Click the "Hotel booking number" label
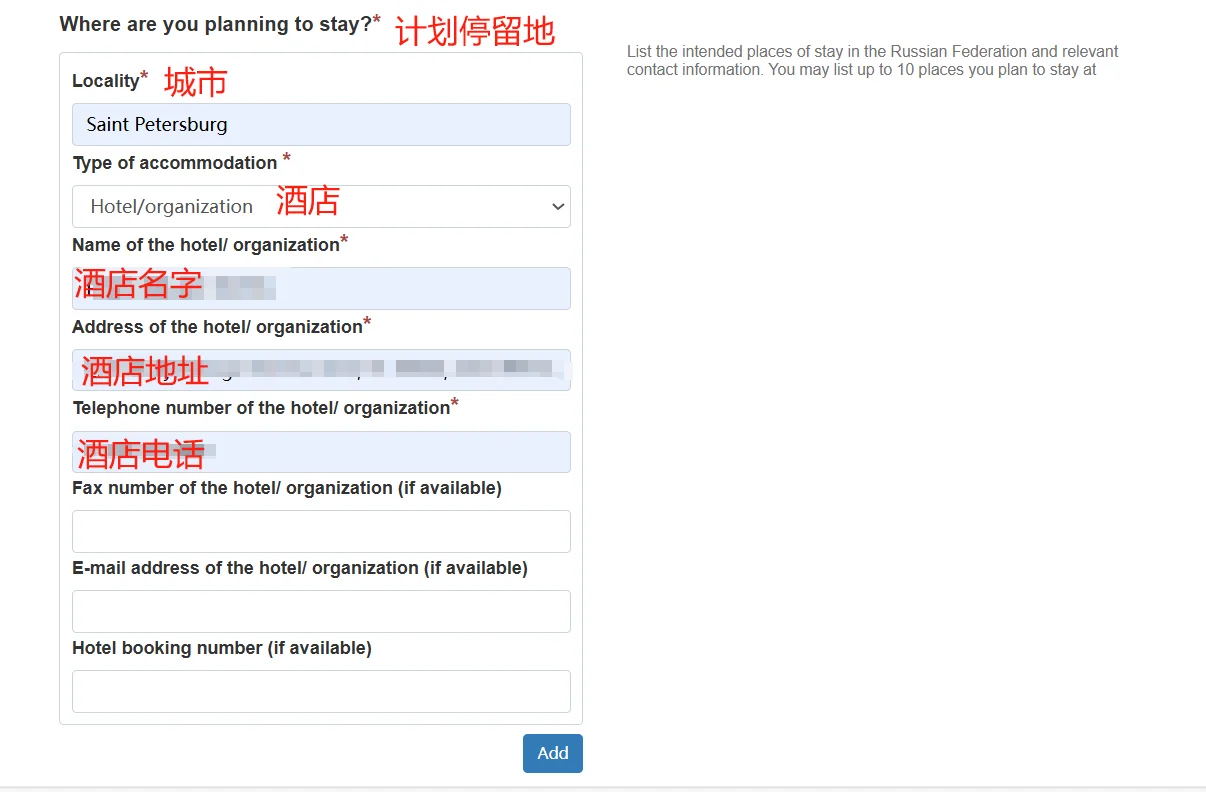 tap(221, 648)
